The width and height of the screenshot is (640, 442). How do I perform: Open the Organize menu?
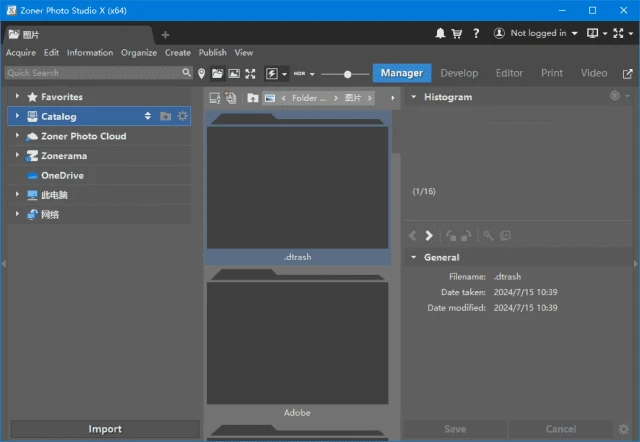pyautogui.click(x=139, y=53)
